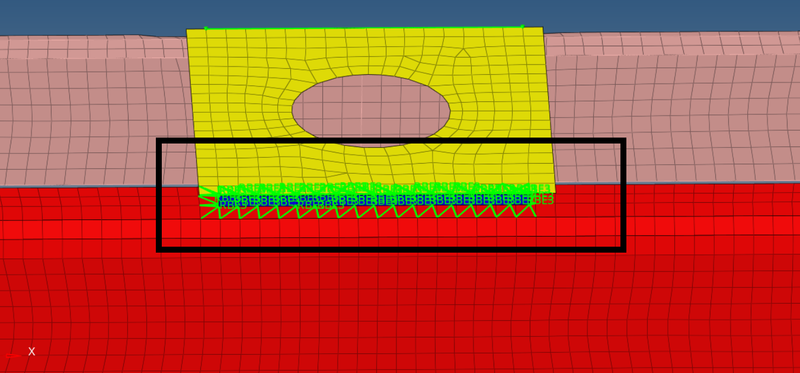The height and width of the screenshot is (373, 800).
Task: Pick the triangular element above the hole's right side
Action: point(464,54)
